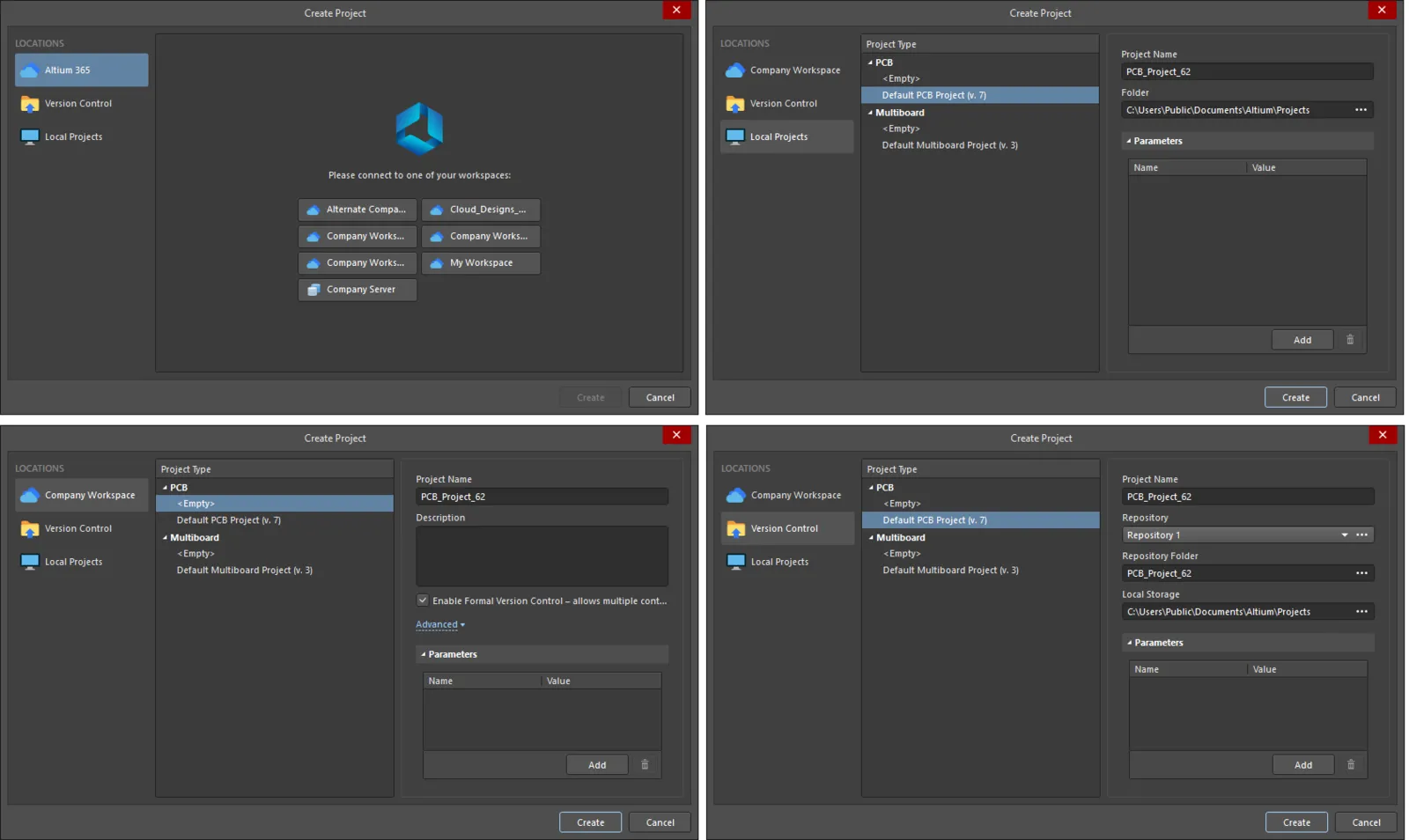This screenshot has width=1409, height=840.
Task: Connect to Alternate Compa... workspace
Action: [357, 210]
